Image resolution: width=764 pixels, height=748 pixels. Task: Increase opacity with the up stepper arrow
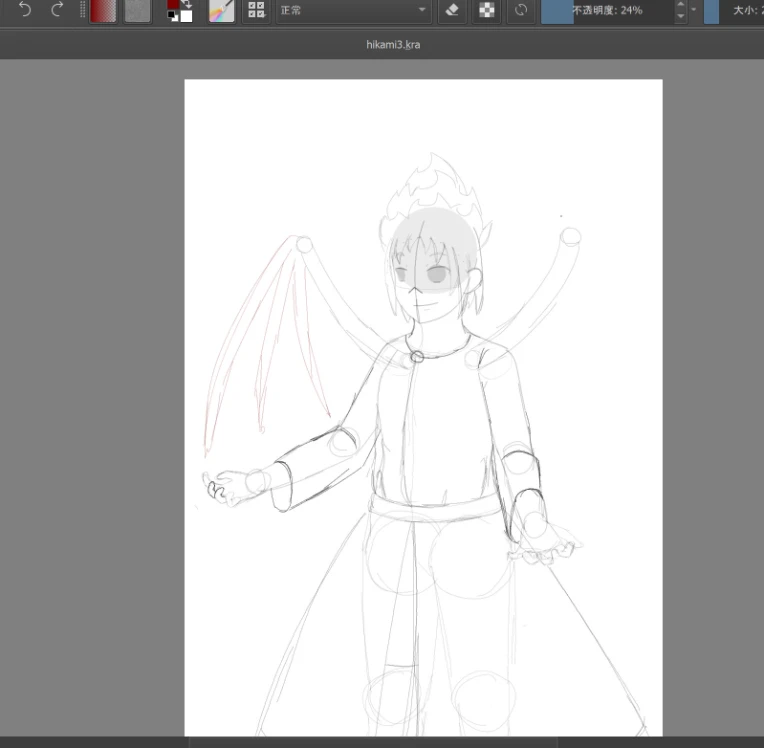(681, 5)
